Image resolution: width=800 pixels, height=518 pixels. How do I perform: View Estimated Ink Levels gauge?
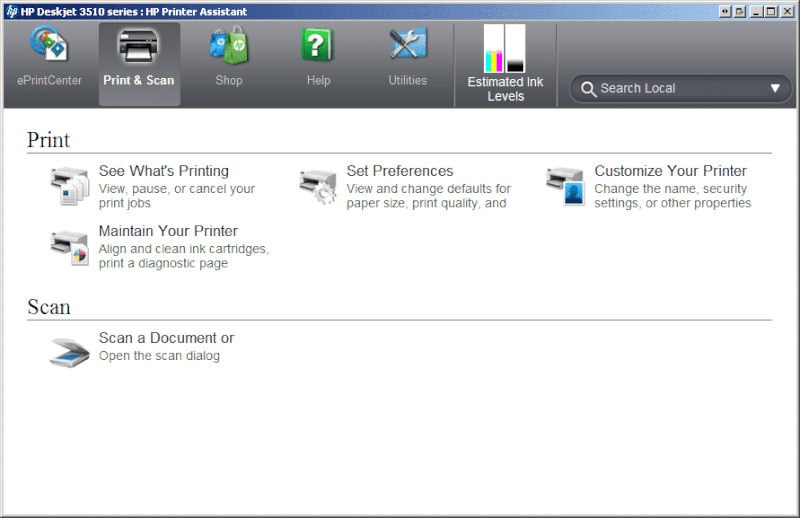click(505, 50)
